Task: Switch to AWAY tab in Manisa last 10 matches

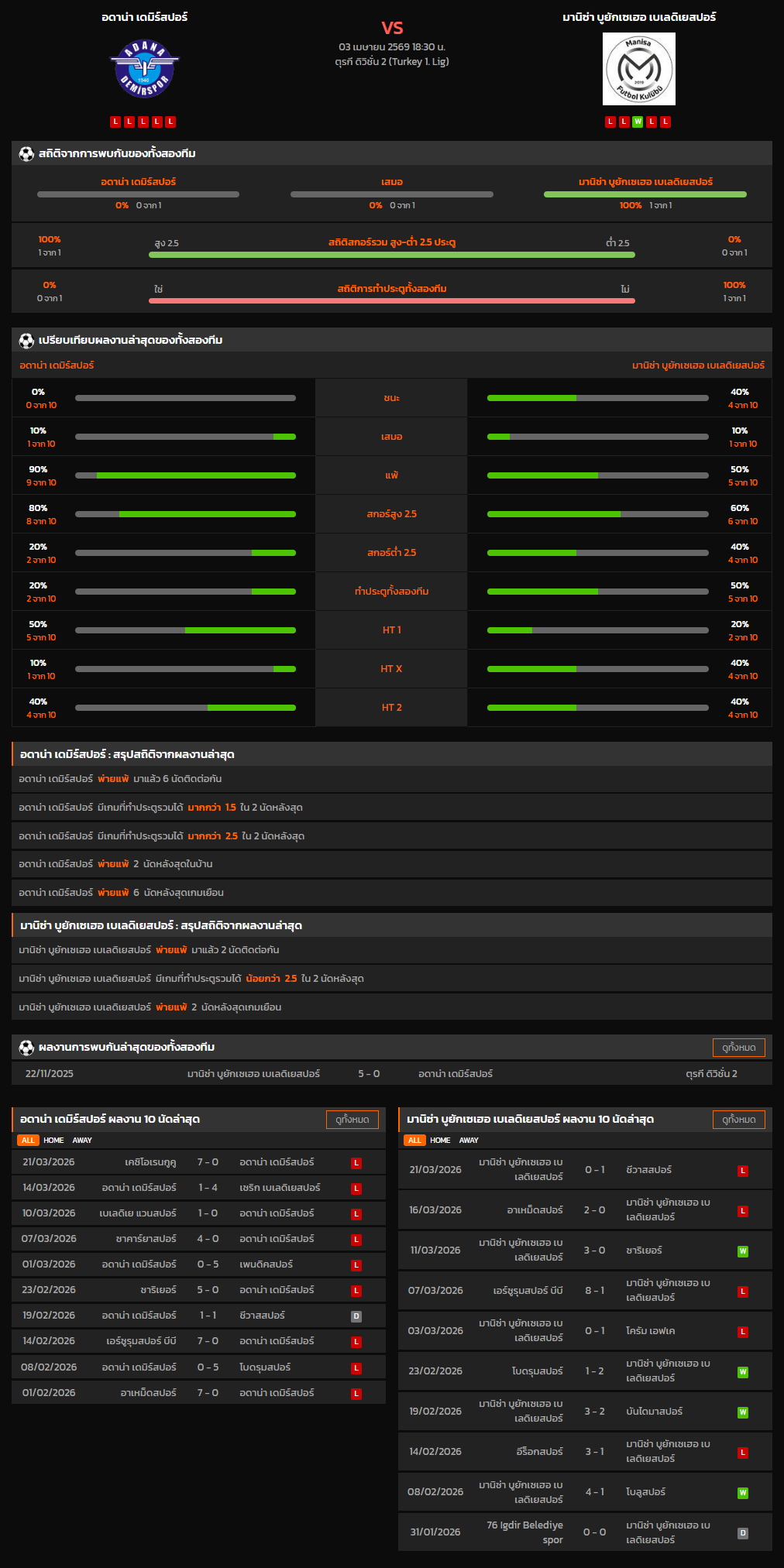Action: [469, 1141]
